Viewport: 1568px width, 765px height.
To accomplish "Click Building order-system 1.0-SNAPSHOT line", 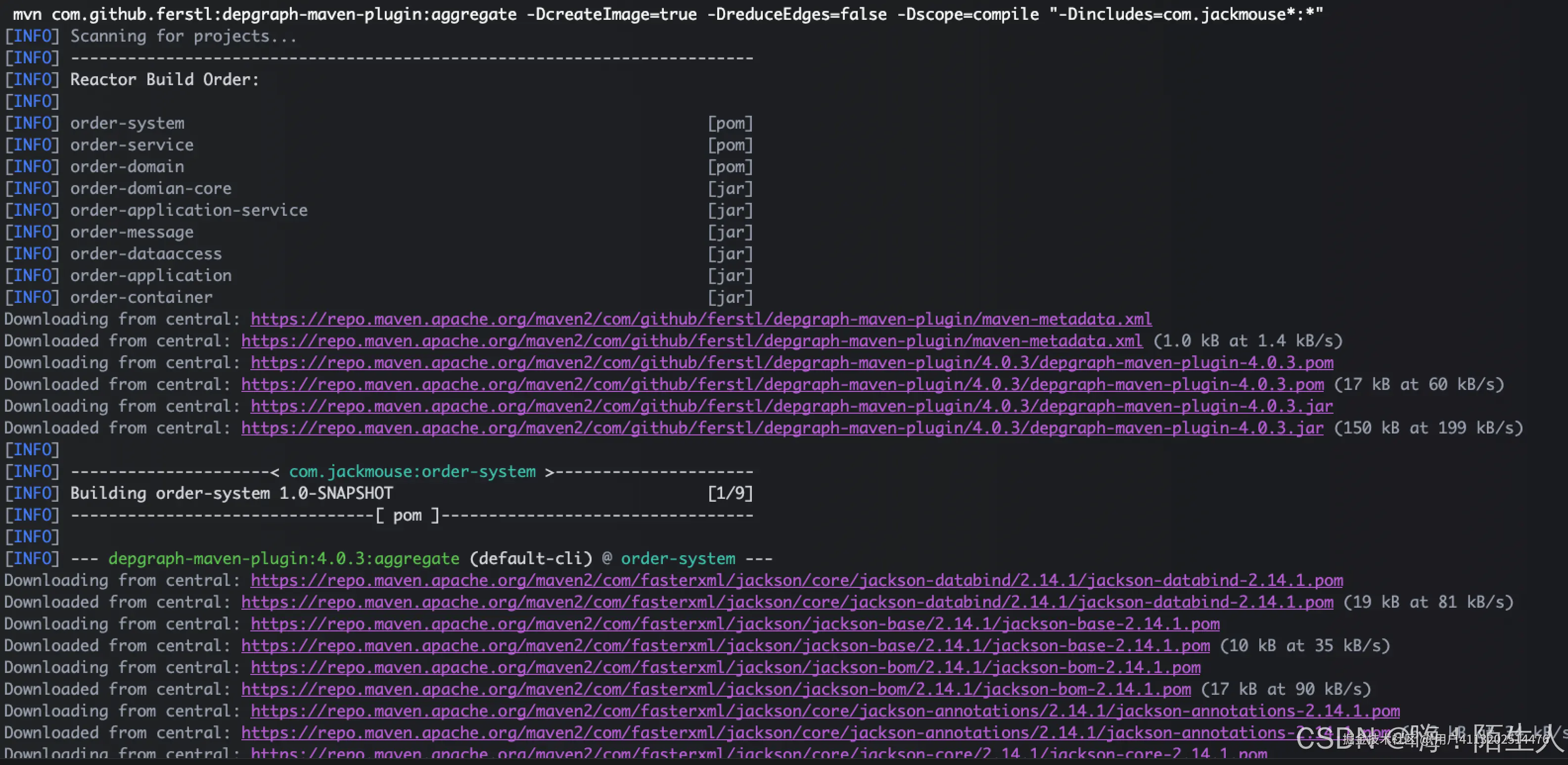I will (x=231, y=493).
